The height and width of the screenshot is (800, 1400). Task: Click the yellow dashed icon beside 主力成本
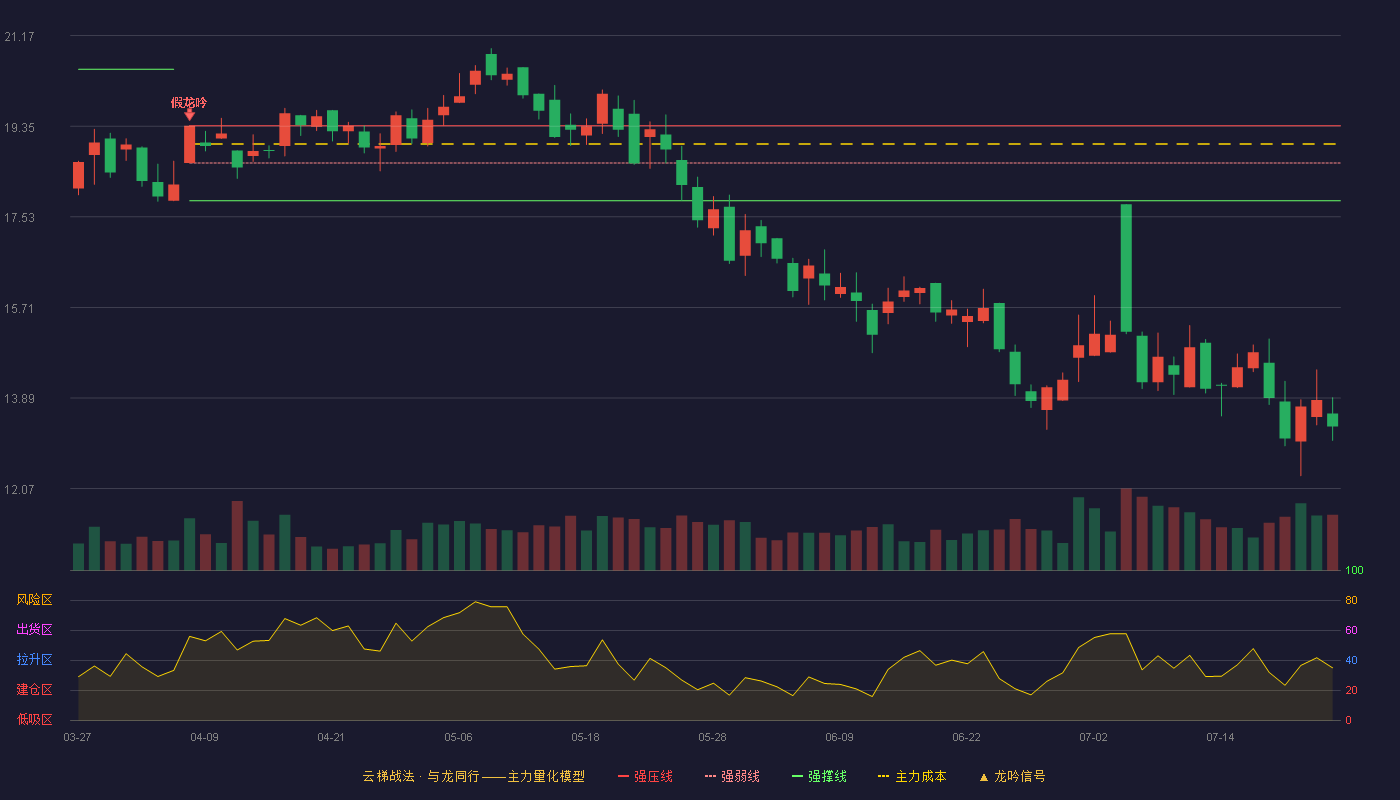coord(883,776)
